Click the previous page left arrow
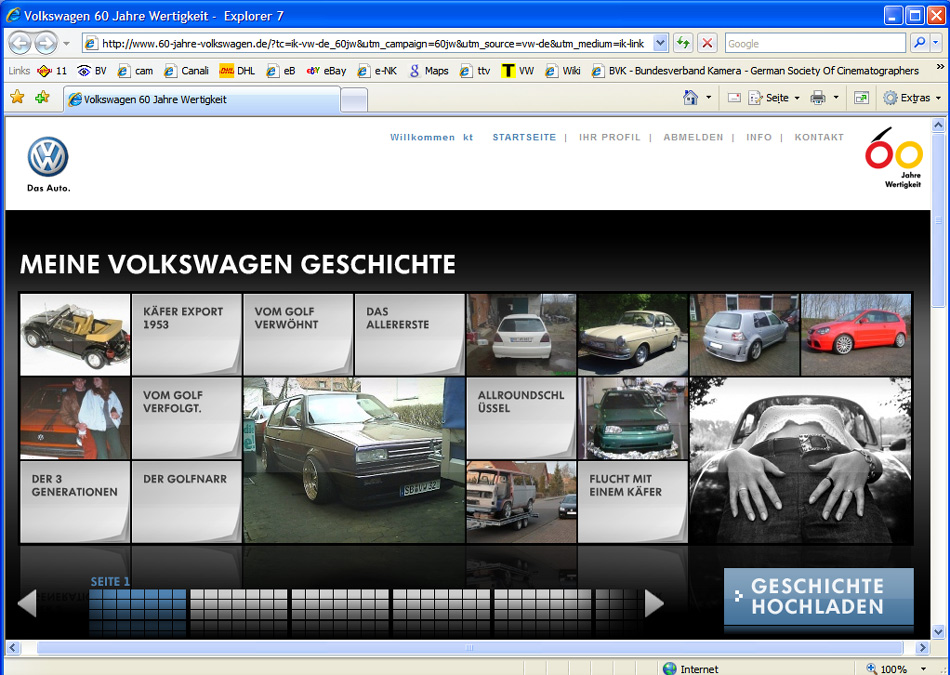 pyautogui.click(x=27, y=603)
